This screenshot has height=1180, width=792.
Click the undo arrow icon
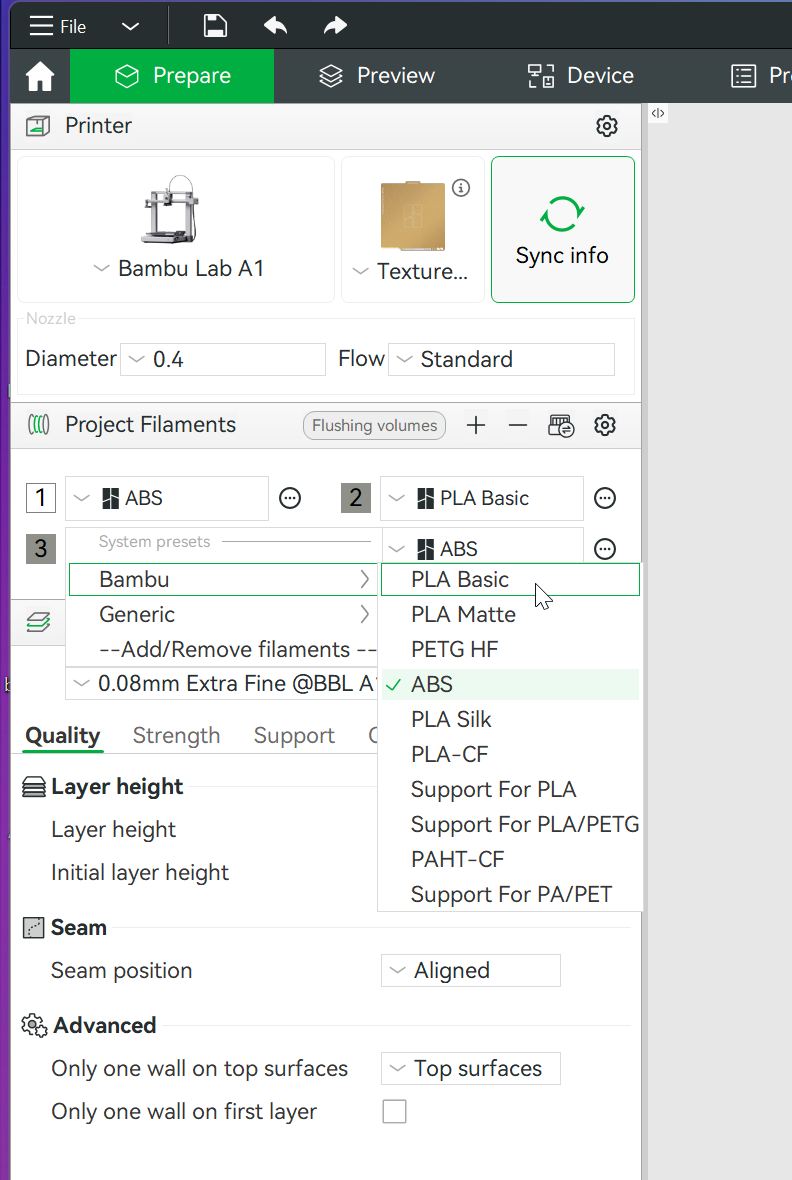[x=275, y=26]
